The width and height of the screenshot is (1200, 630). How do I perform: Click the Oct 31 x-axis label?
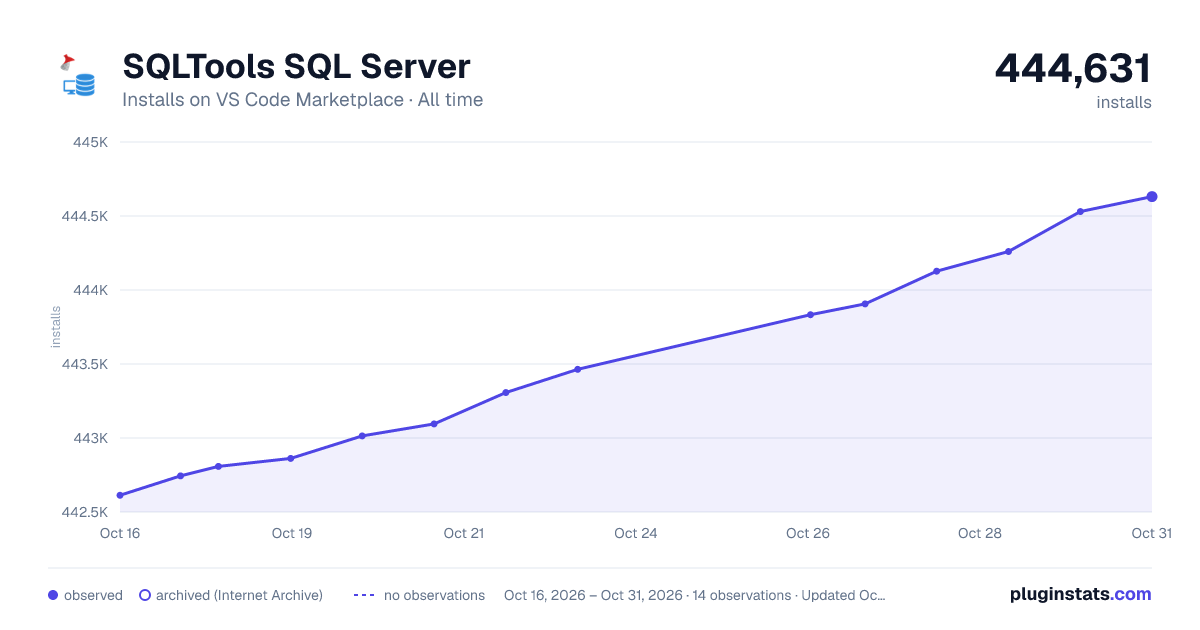click(x=1150, y=533)
